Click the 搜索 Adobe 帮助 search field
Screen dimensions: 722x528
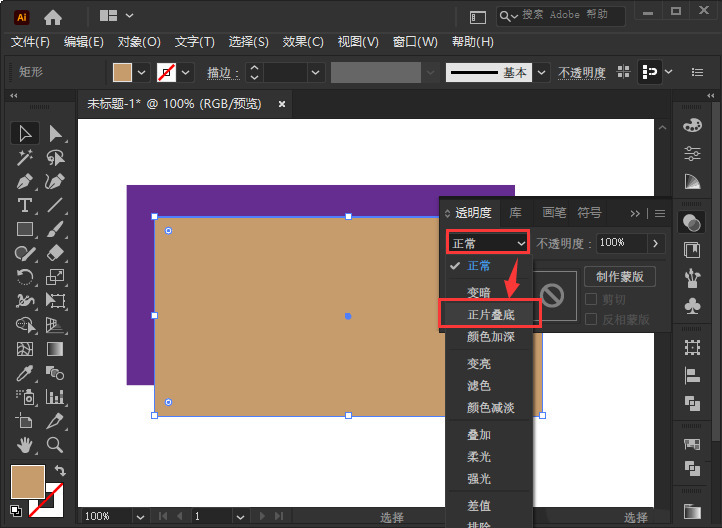(560, 16)
